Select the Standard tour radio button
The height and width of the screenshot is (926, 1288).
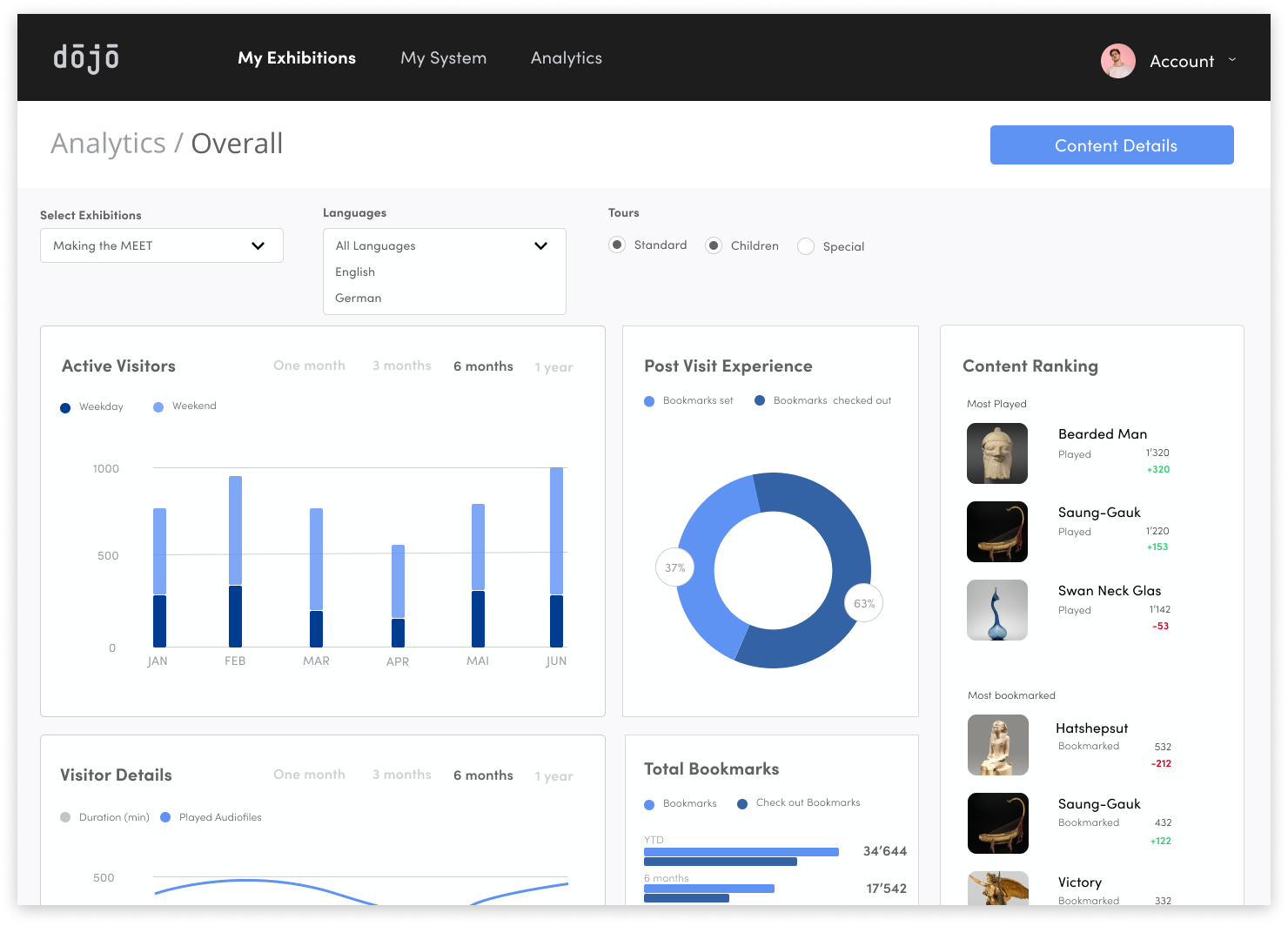[x=617, y=245]
